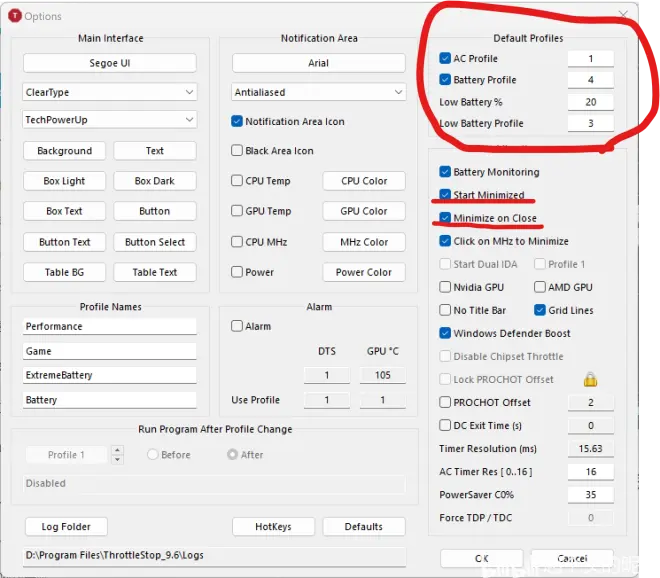
Task: Toggle the Battery Monitoring checkbox
Action: coord(445,172)
